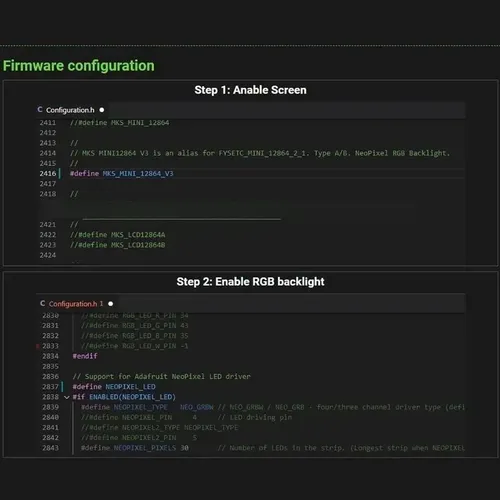The width and height of the screenshot is (500, 500).
Task: Click line number 2837 in the gutter
Action: tap(50, 387)
